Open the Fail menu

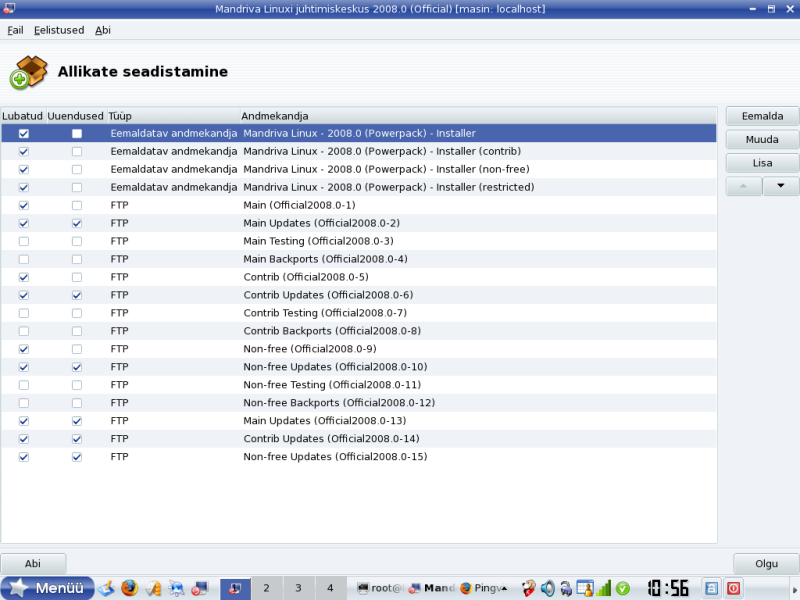[x=15, y=30]
